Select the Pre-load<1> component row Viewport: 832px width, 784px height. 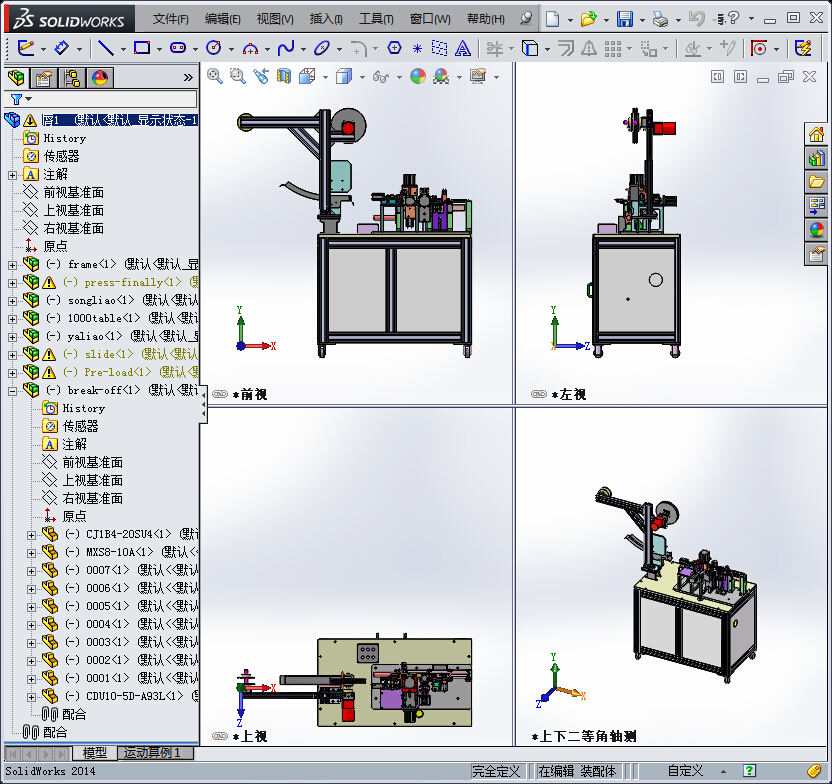click(110, 372)
